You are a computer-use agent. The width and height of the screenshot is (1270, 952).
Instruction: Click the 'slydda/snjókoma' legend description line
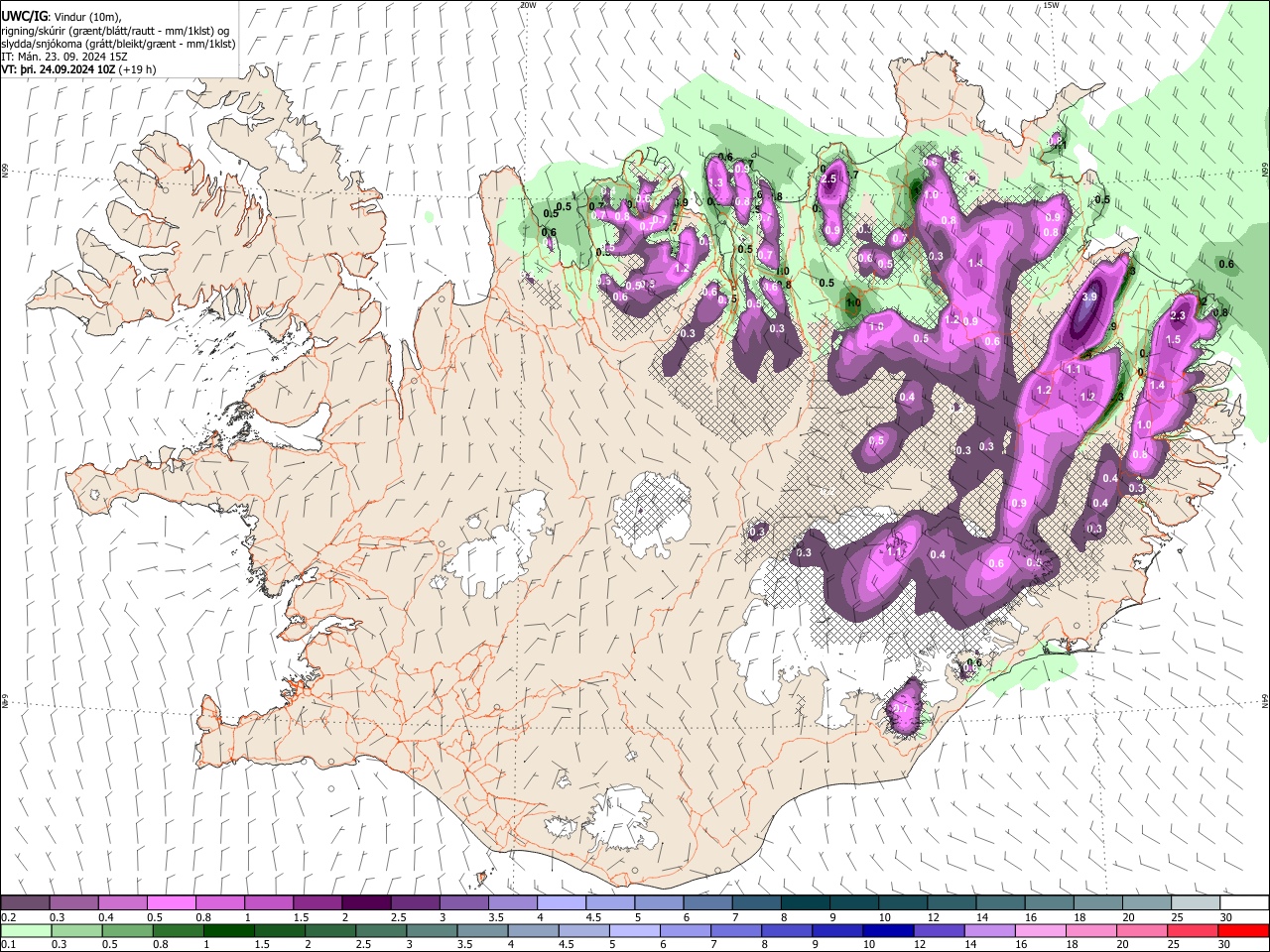[x=118, y=44]
